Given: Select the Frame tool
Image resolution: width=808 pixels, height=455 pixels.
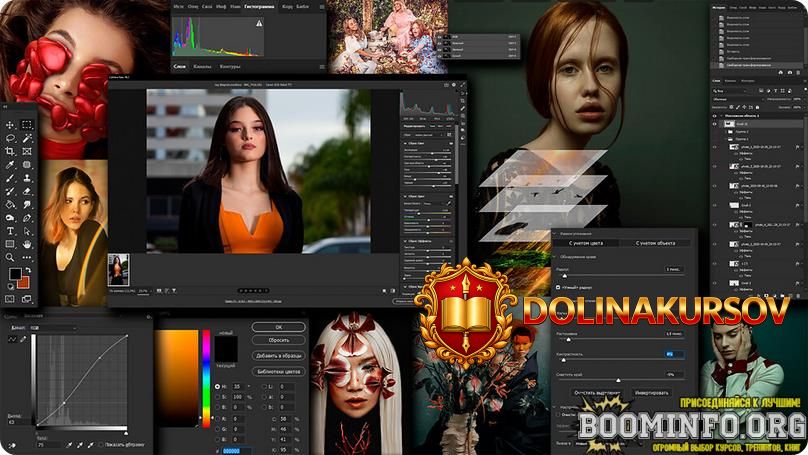Looking at the screenshot, I should tap(27, 151).
